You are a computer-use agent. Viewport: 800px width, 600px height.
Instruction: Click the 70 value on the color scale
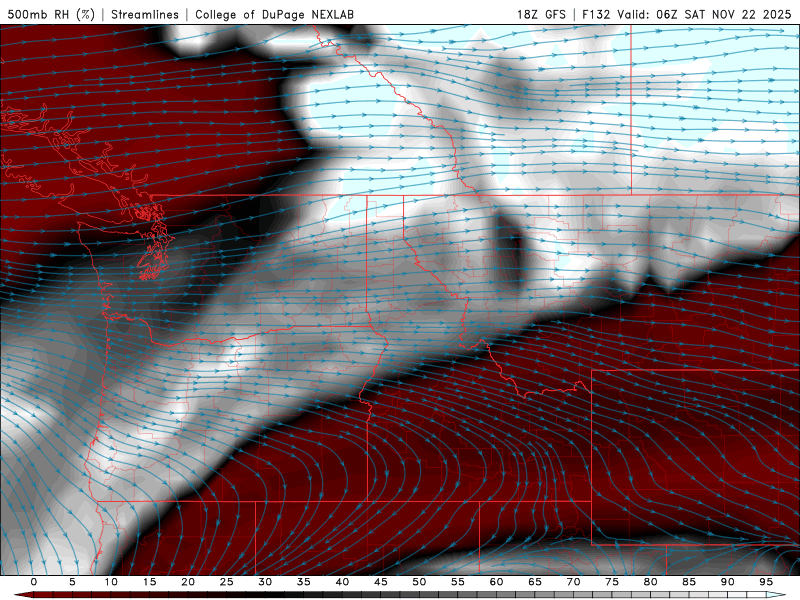click(573, 582)
